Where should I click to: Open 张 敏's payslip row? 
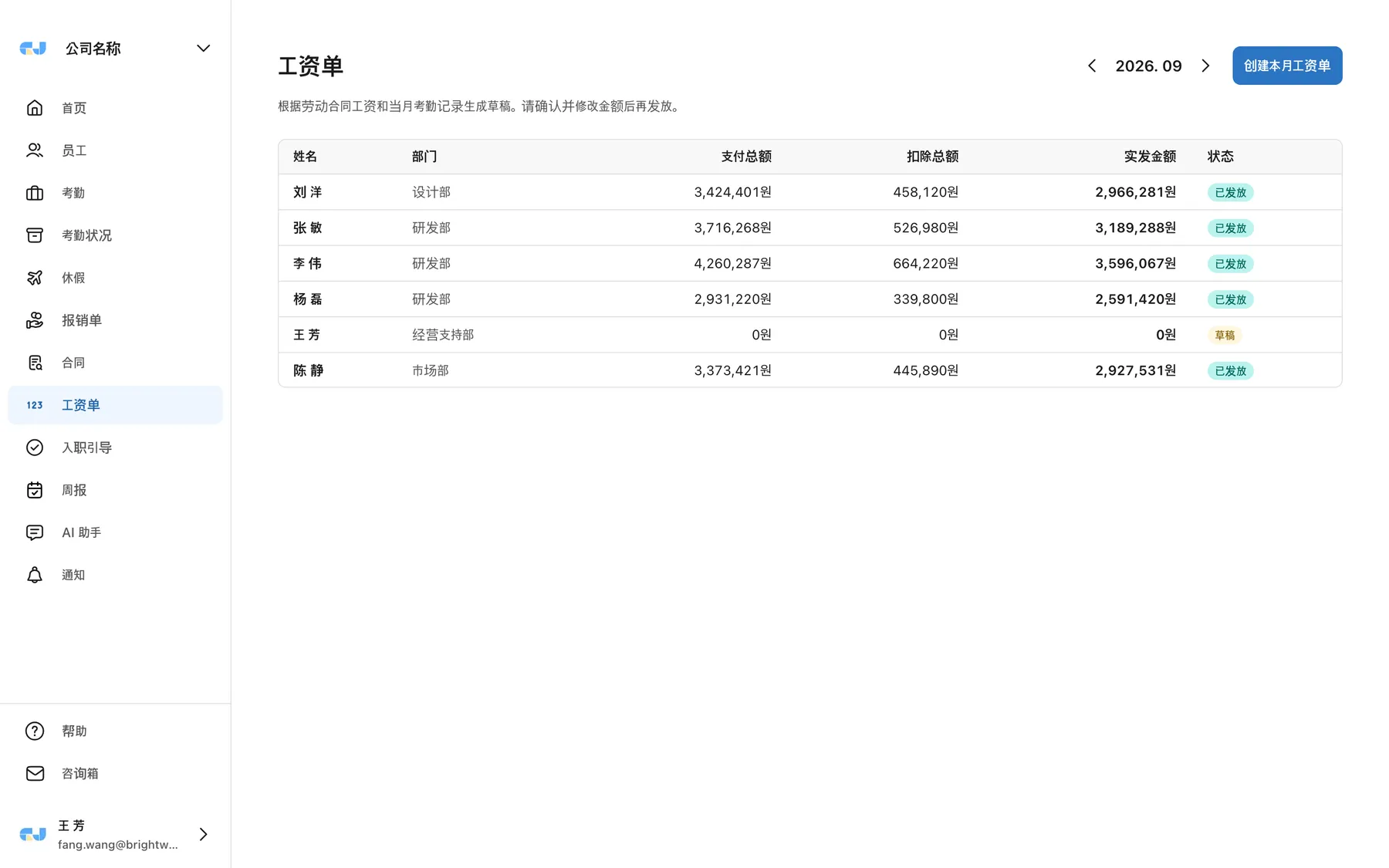[809, 228]
